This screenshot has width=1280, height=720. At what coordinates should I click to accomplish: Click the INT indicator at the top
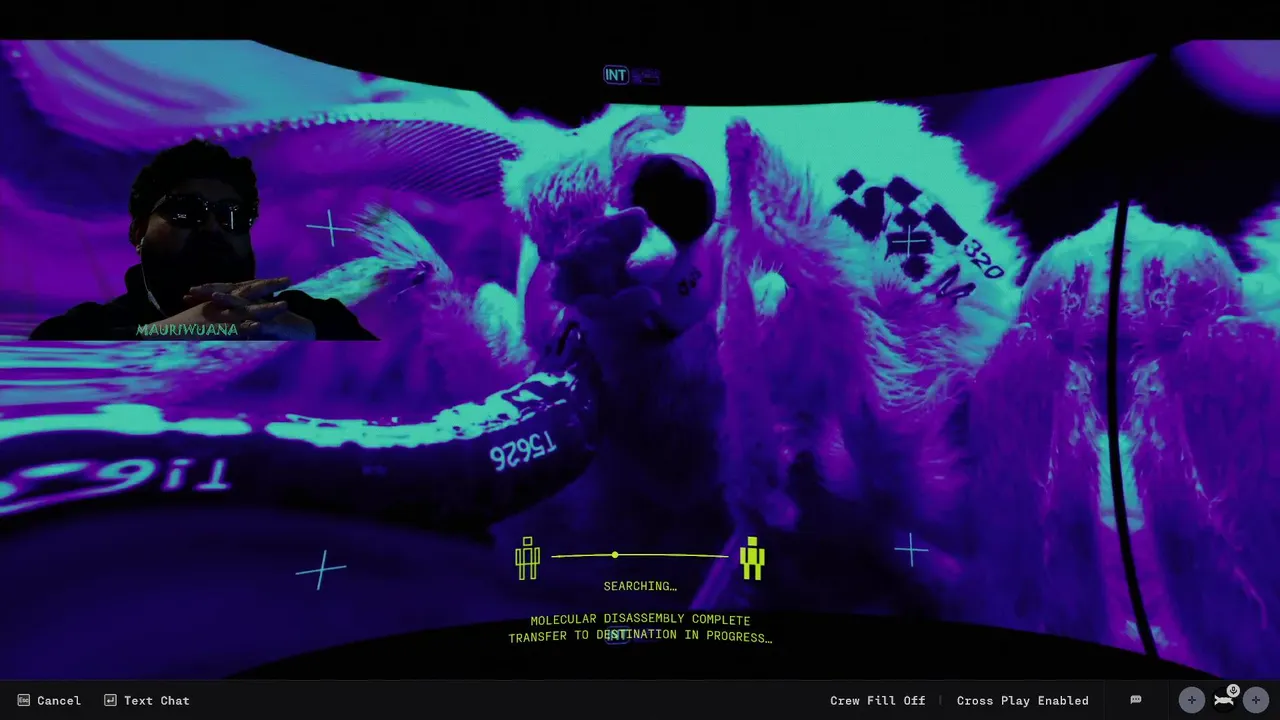[x=616, y=75]
